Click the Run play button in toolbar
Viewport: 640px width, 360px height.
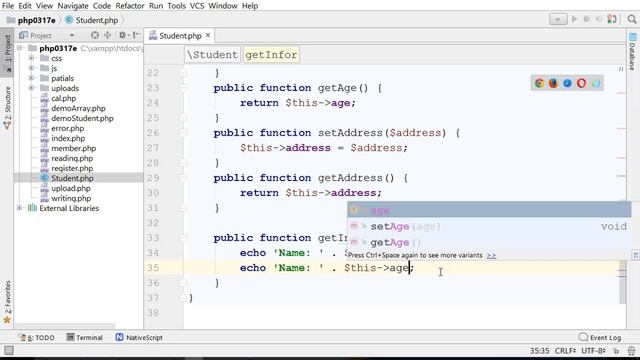574,19
